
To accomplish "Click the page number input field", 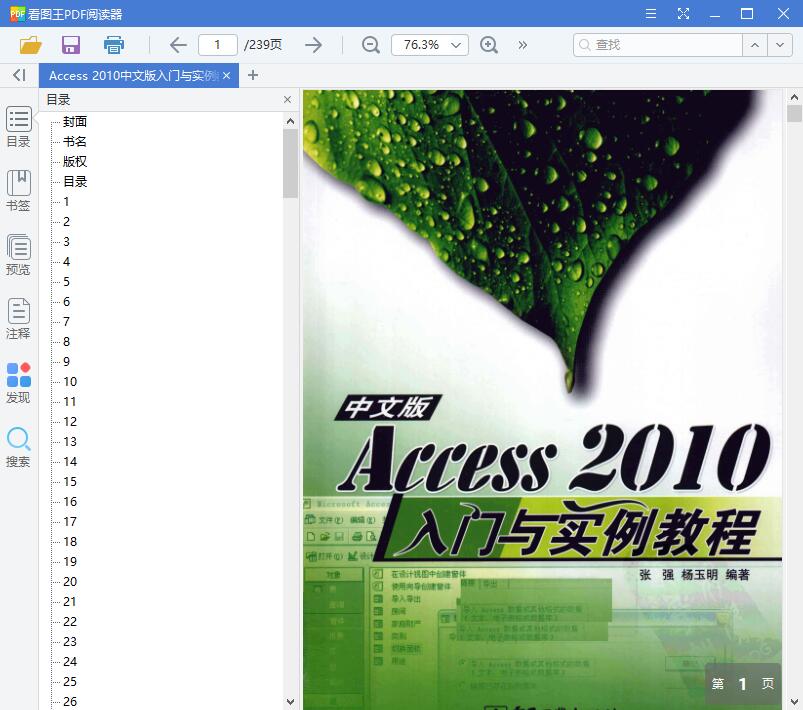I will [x=217, y=44].
